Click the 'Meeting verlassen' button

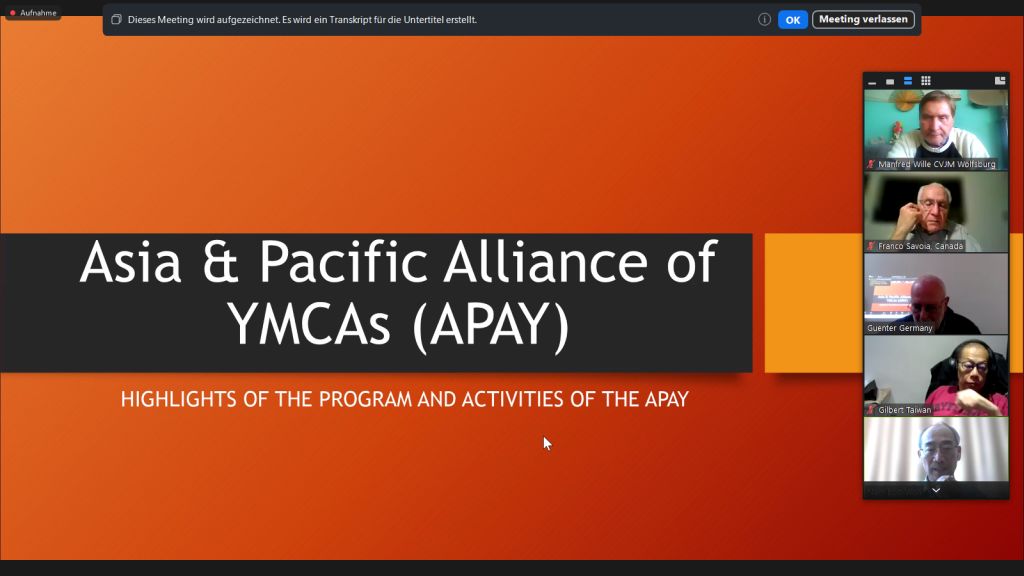[863, 20]
